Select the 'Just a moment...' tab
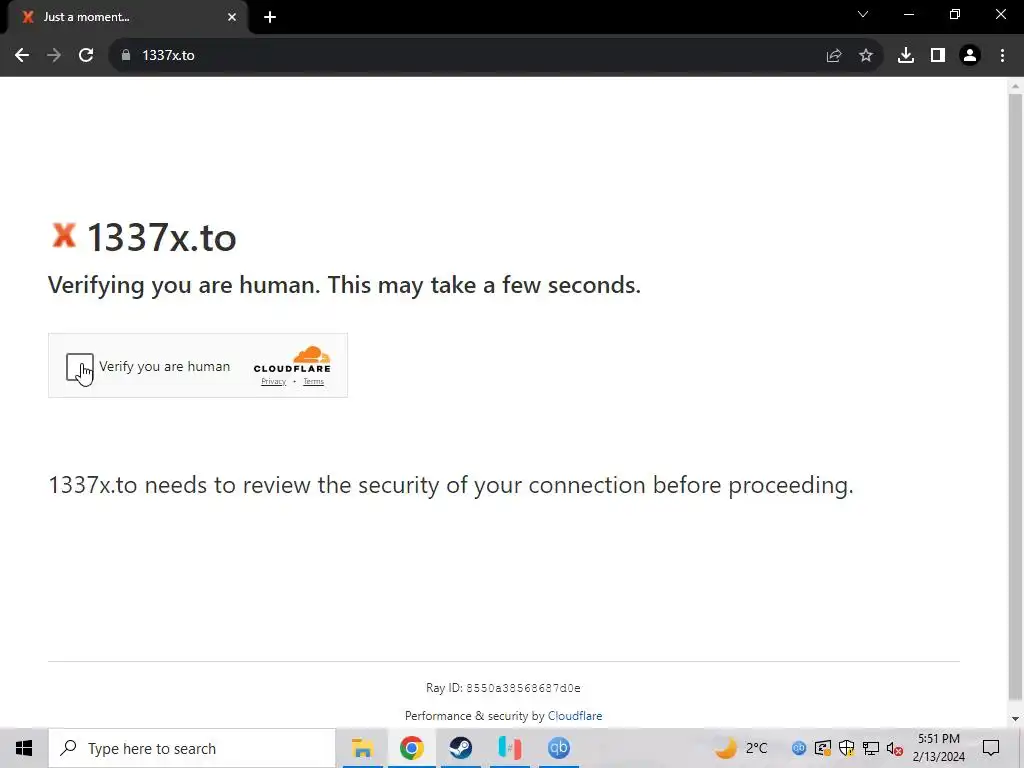Viewport: 1024px width, 768px height. (127, 17)
